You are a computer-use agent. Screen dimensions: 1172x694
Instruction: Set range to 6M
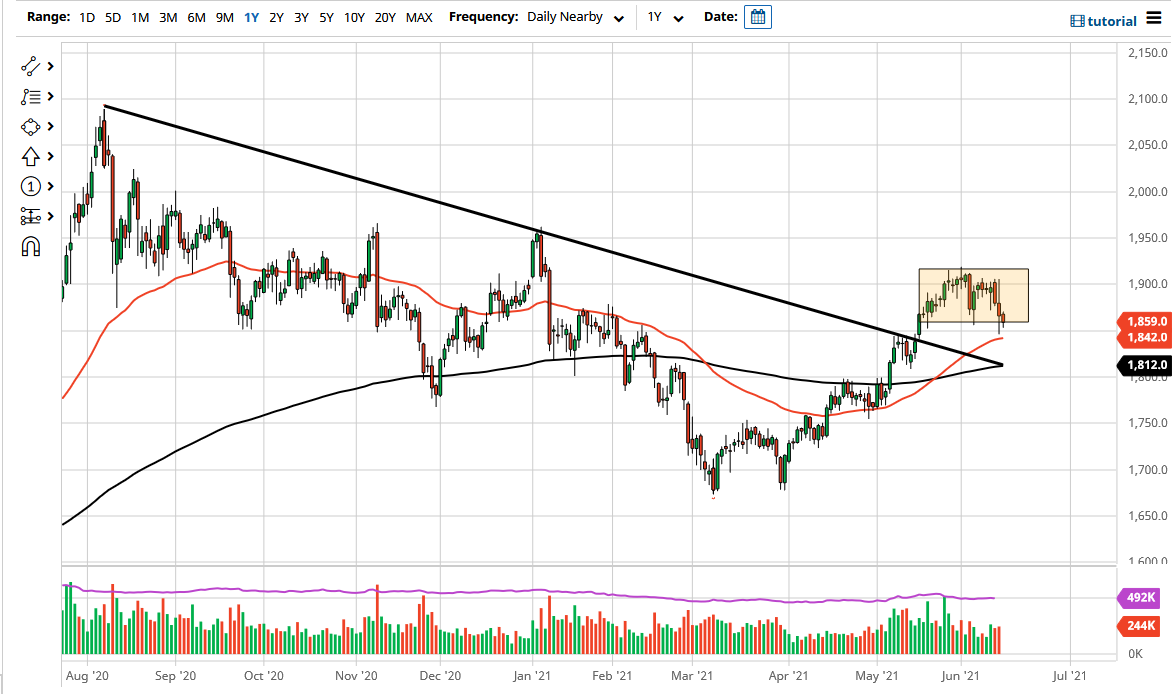click(197, 17)
